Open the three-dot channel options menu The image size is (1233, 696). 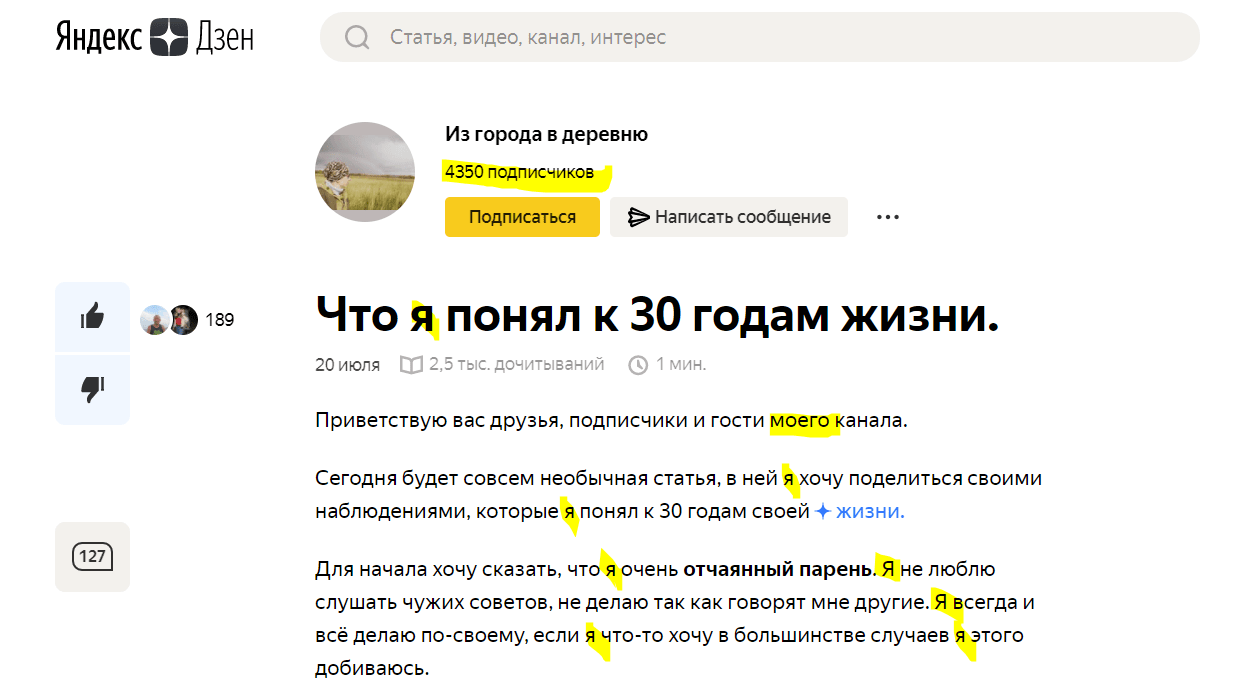point(887,216)
